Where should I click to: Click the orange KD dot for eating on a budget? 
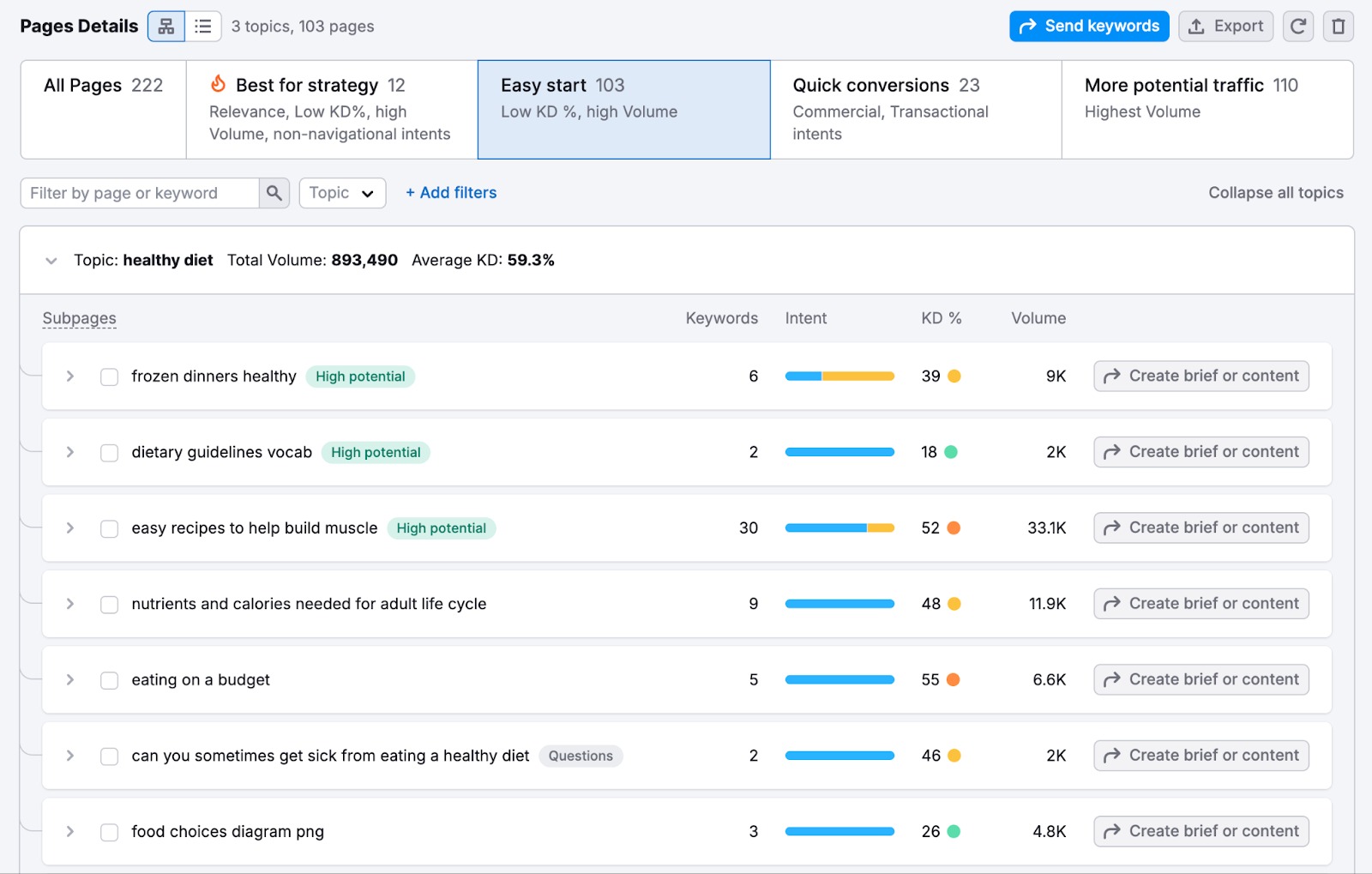[x=953, y=679]
